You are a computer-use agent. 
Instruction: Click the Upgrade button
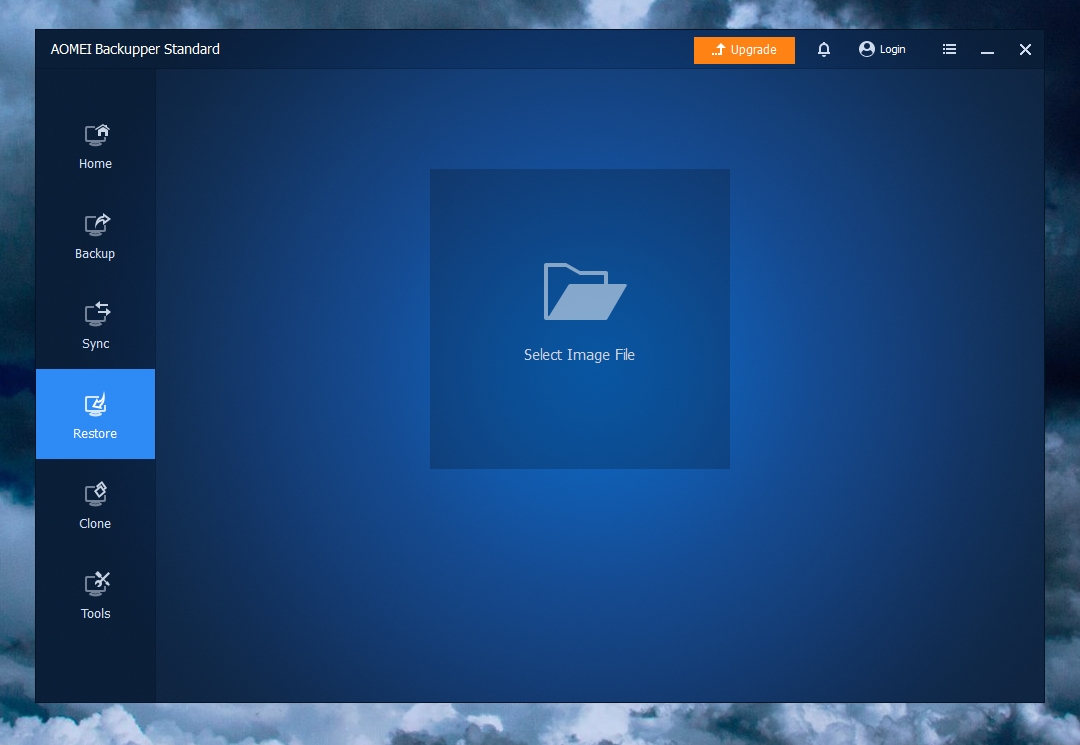coord(744,50)
